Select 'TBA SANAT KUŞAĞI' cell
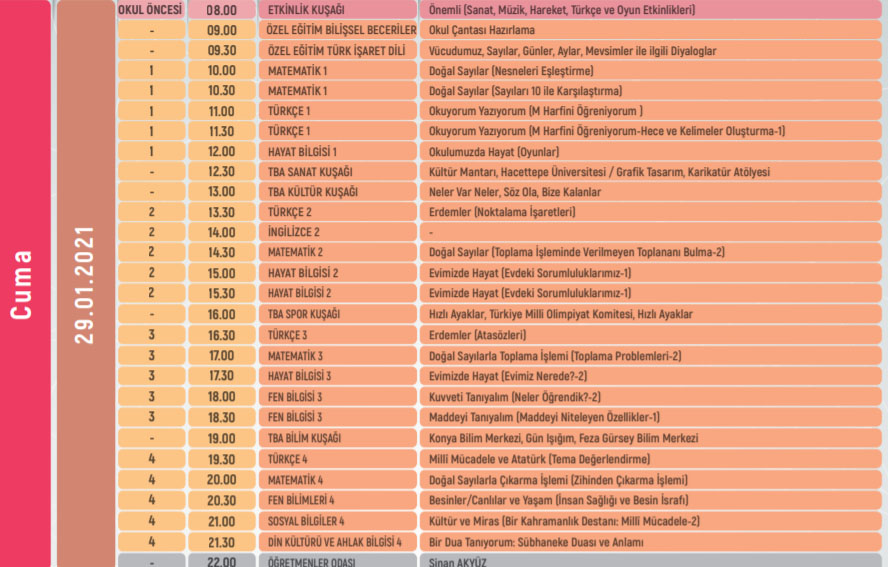 [338, 172]
